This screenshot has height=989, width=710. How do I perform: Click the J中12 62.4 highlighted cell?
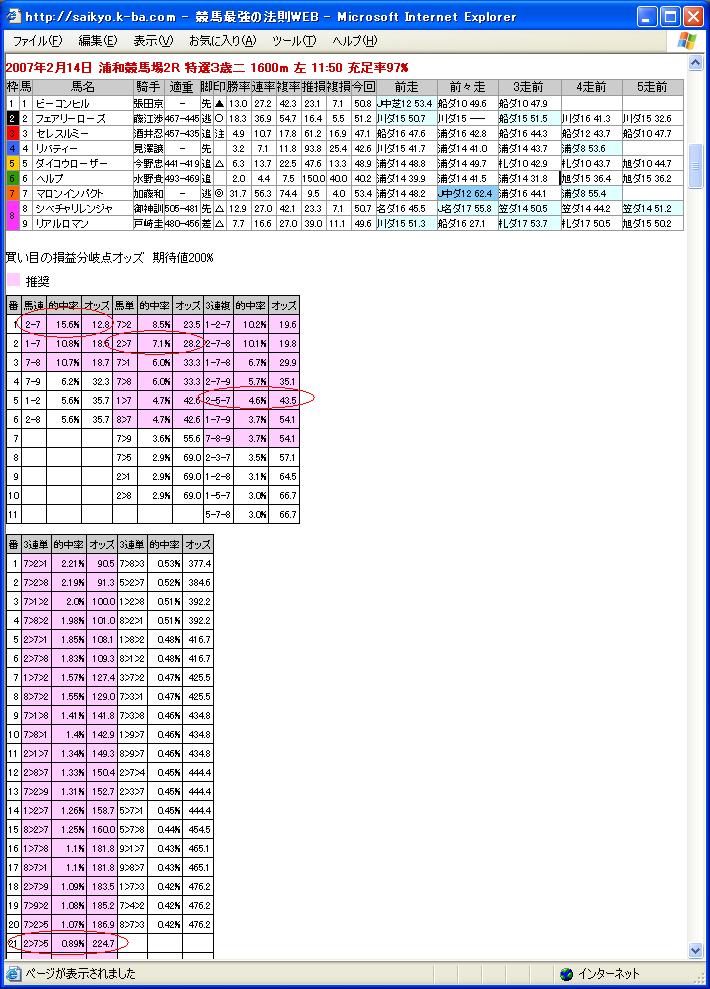coord(467,194)
